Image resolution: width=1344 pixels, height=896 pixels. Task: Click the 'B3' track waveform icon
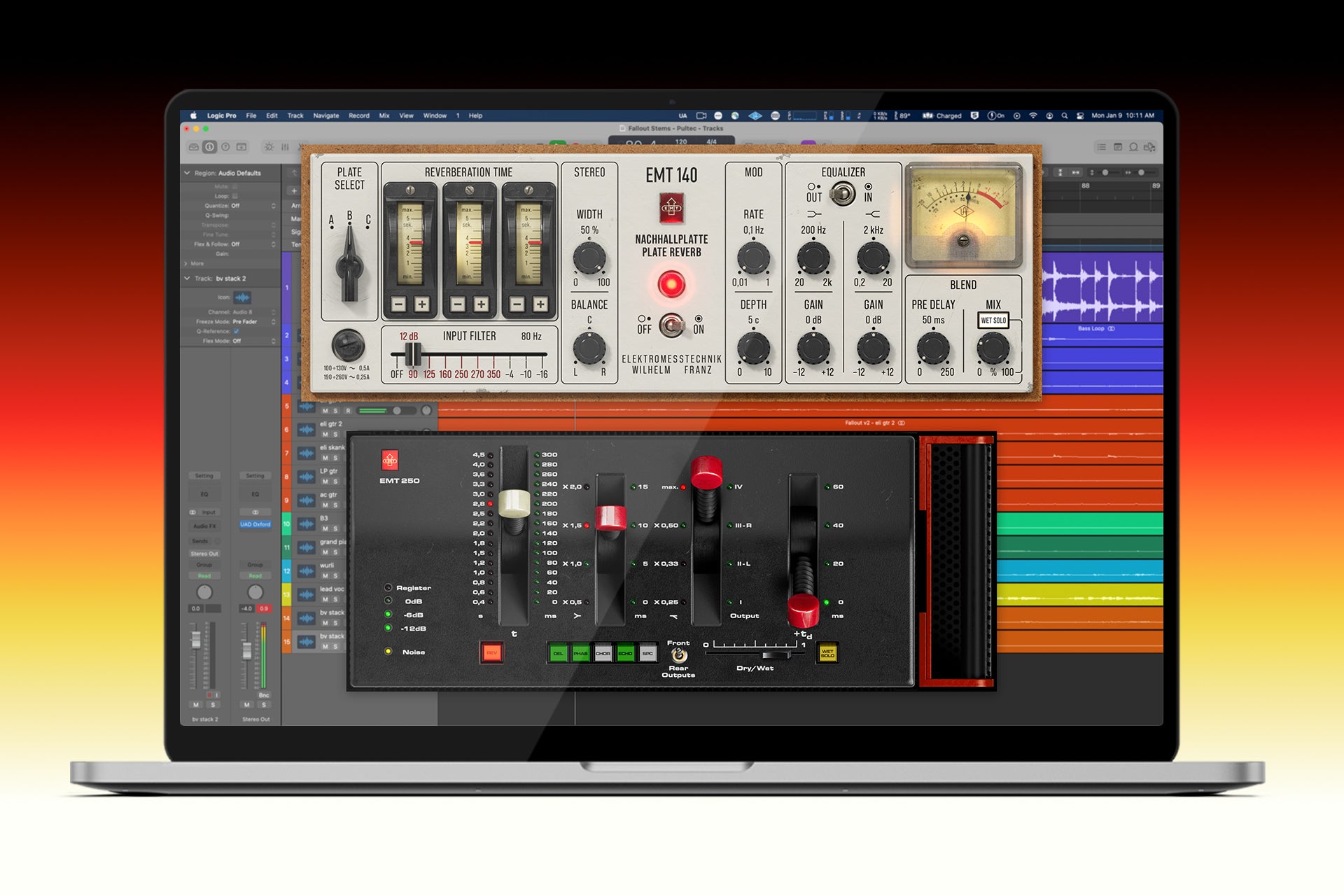click(x=306, y=524)
